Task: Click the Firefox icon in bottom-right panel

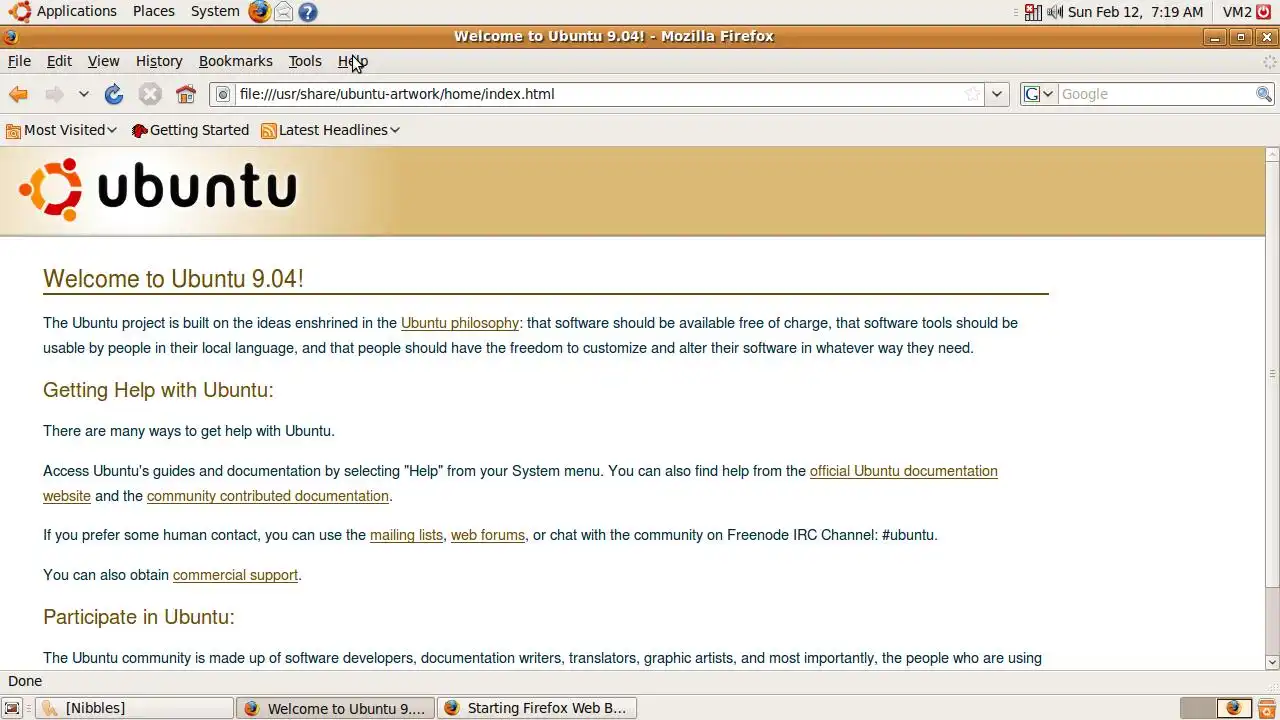Action: (x=1233, y=708)
